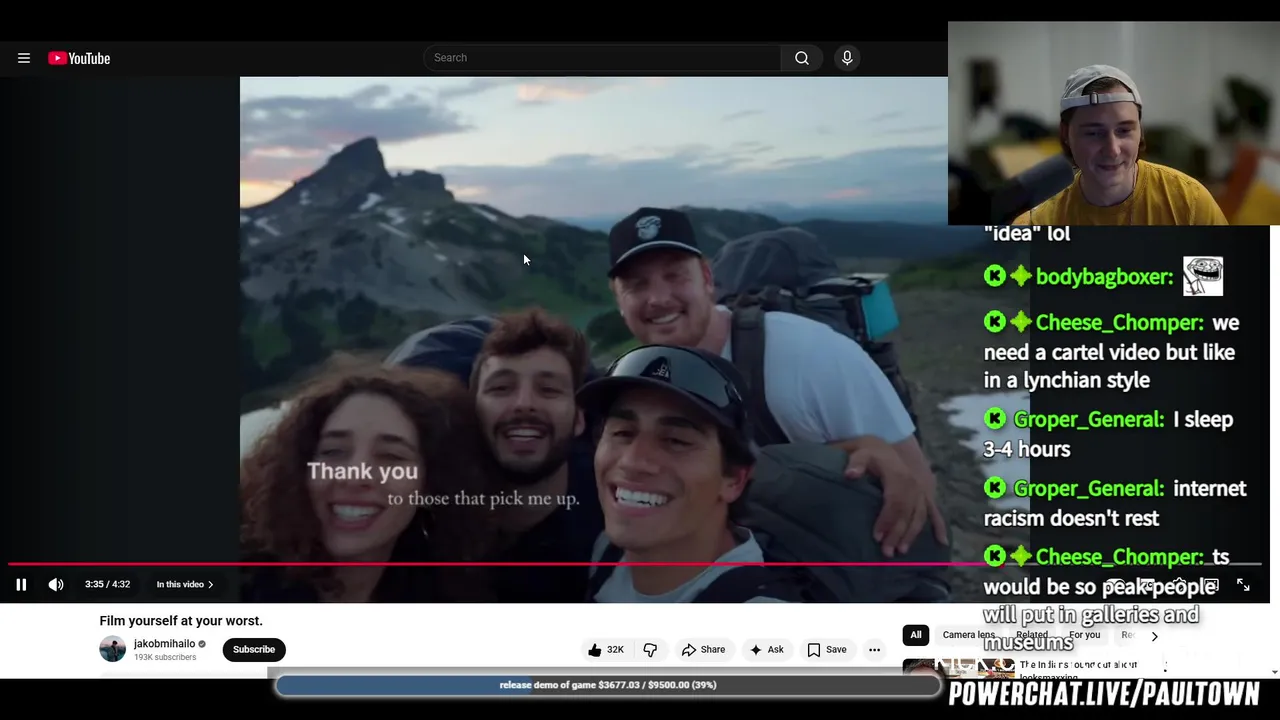1280x720 pixels.
Task: Open jakobmihailo channel avatar
Action: point(113,649)
